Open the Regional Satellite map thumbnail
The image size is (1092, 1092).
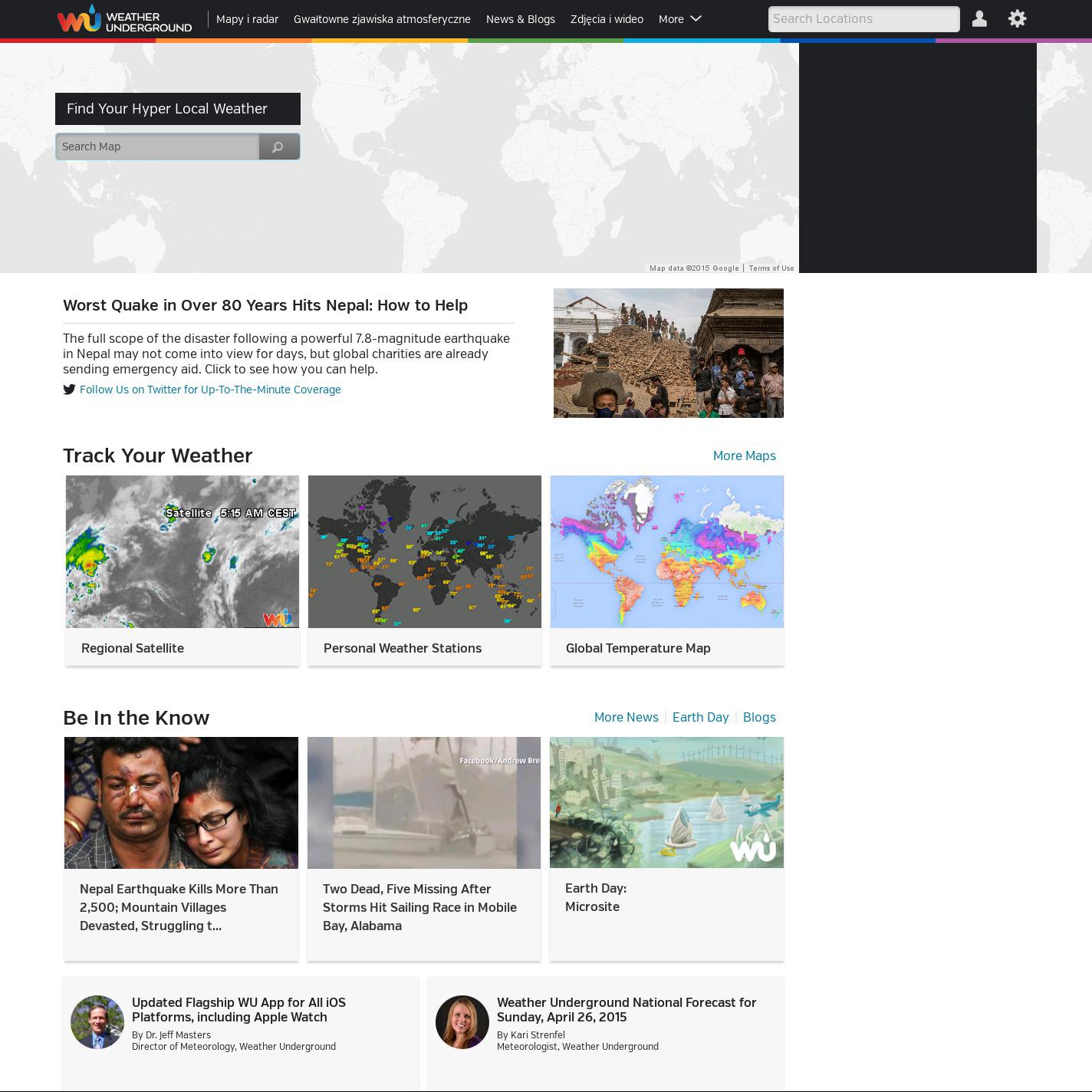coord(183,551)
